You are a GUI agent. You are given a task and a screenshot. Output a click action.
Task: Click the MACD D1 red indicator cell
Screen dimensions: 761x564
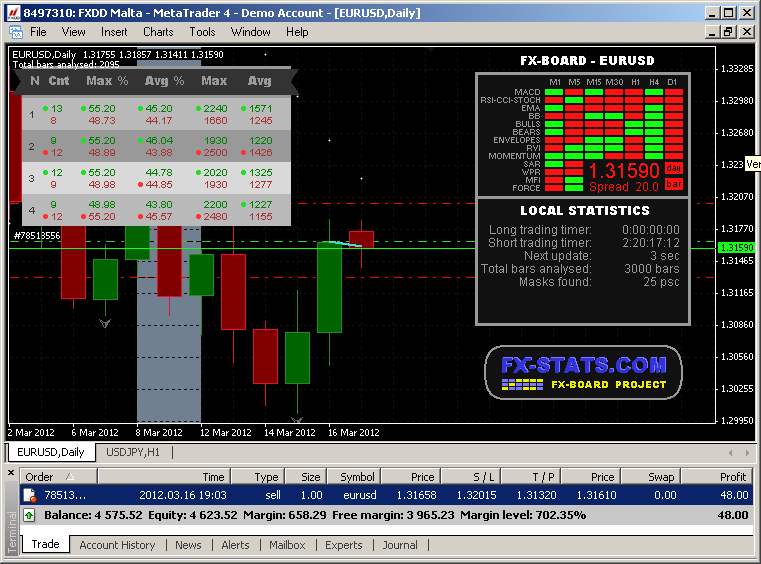pyautogui.click(x=674, y=92)
